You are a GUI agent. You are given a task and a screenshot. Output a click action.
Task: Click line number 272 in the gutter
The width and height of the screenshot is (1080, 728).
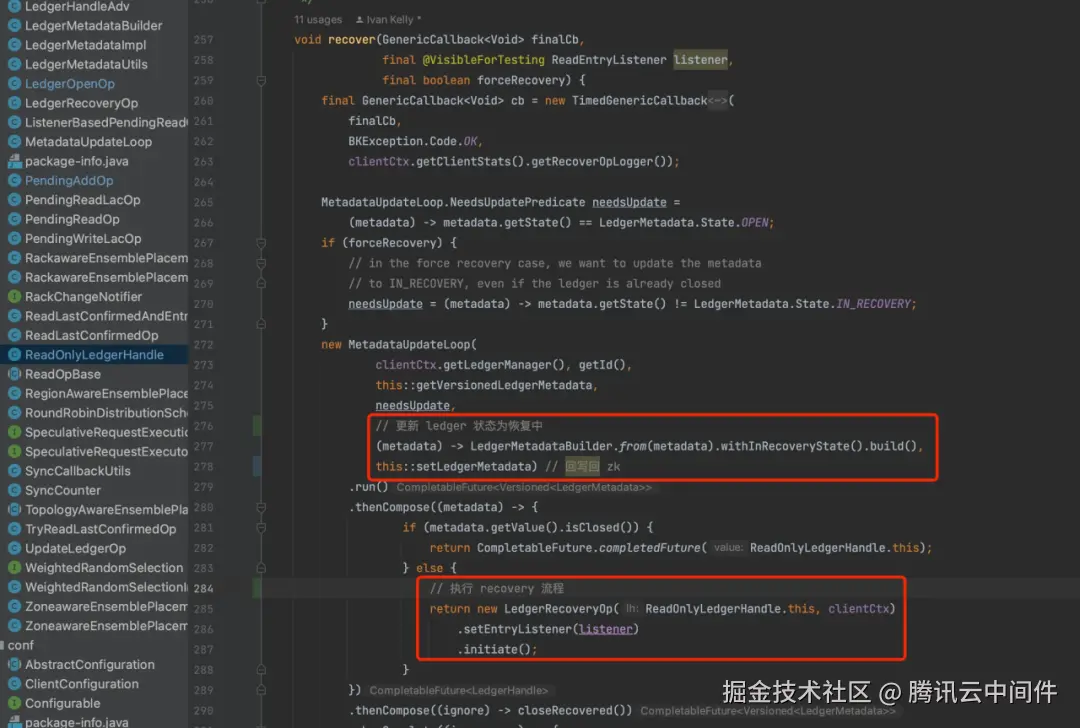[203, 344]
